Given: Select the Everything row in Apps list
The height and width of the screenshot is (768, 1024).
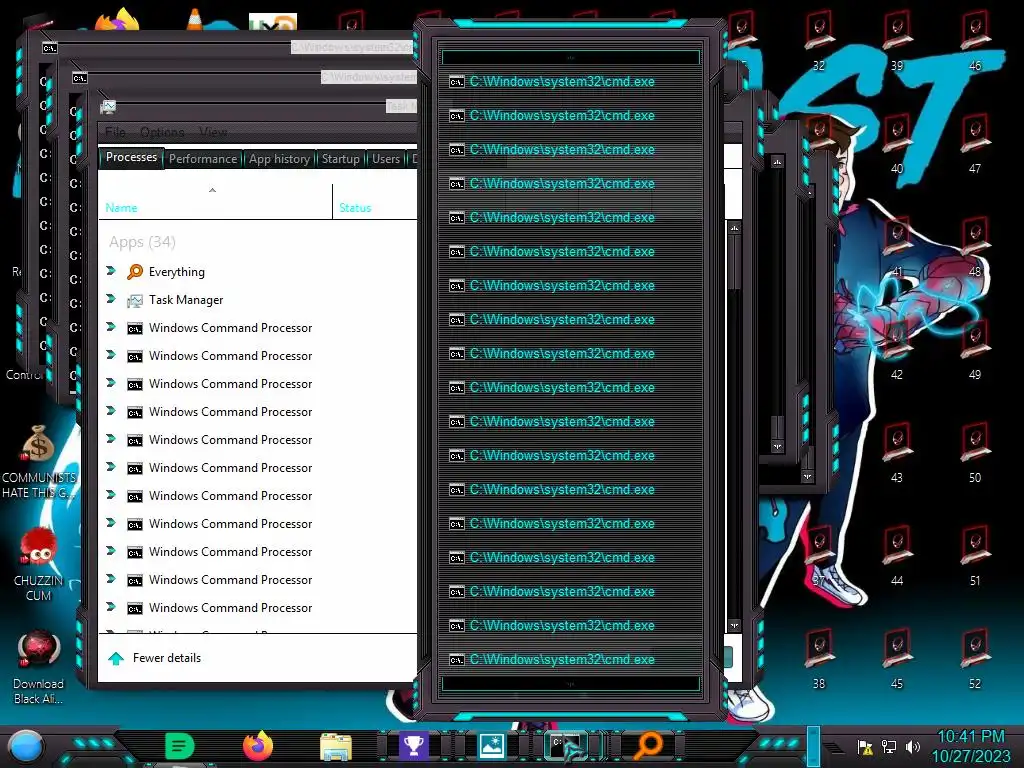Looking at the screenshot, I should pyautogui.click(x=257, y=272).
